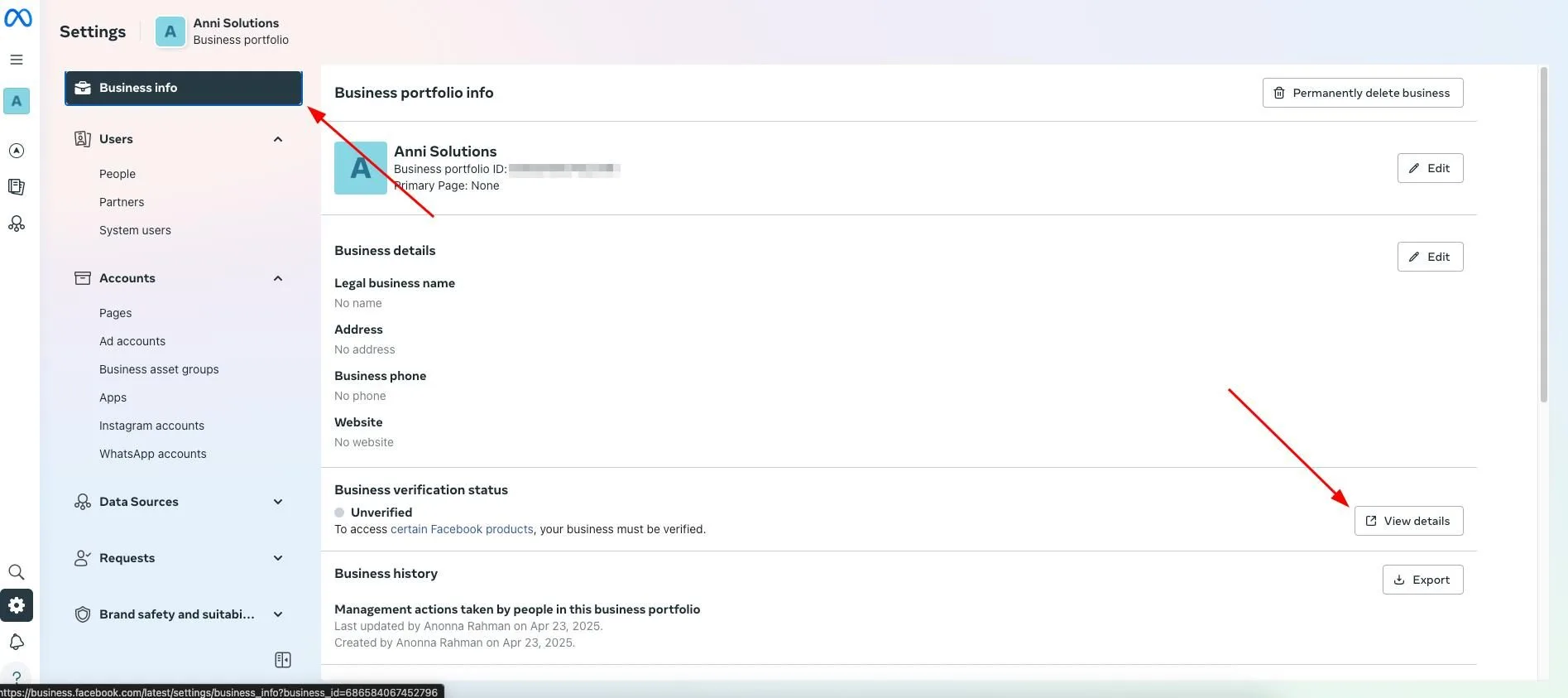
Task: Open Business asset groups
Action: coord(159,369)
